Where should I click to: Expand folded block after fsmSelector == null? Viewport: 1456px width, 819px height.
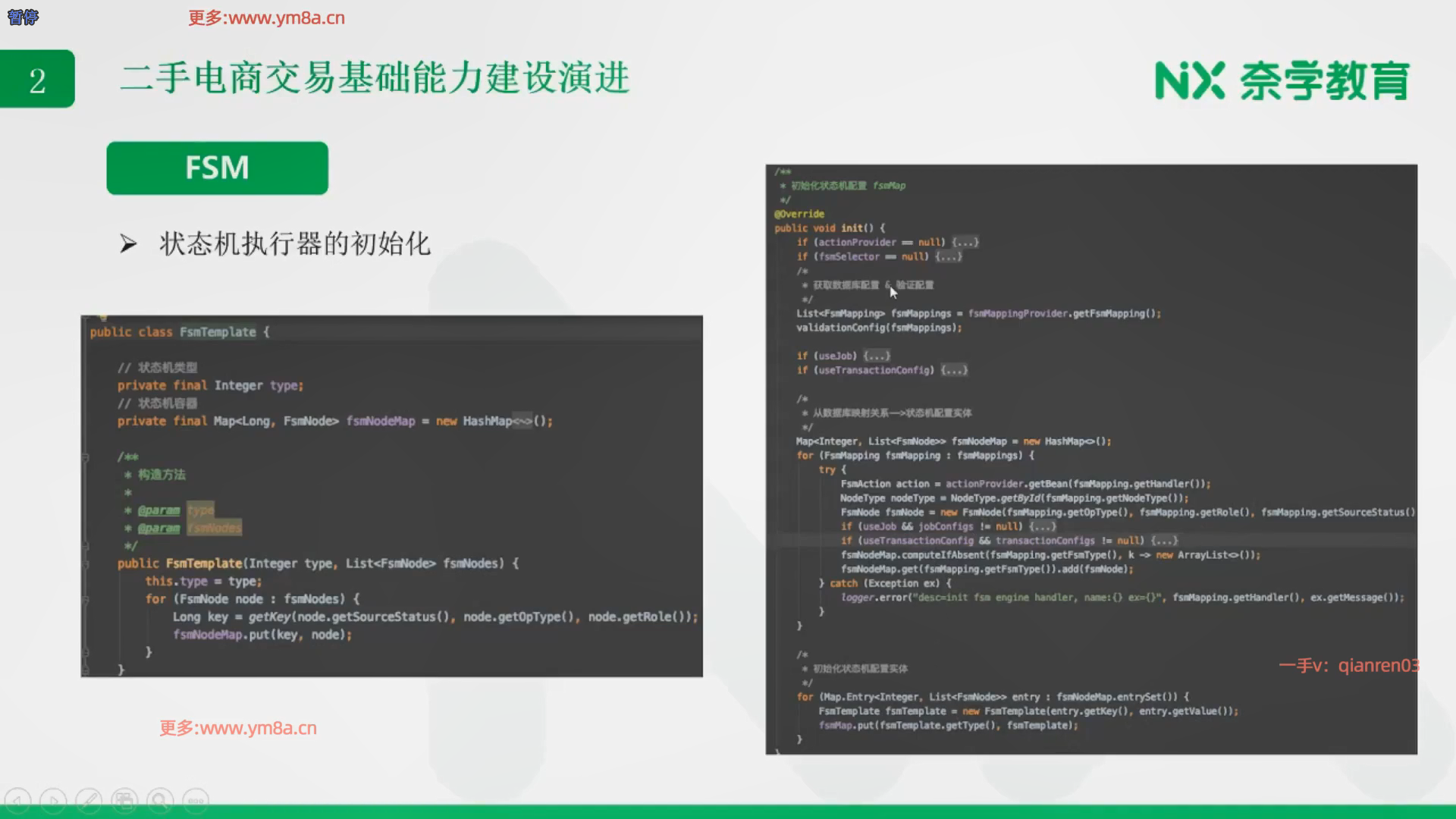click(x=948, y=256)
